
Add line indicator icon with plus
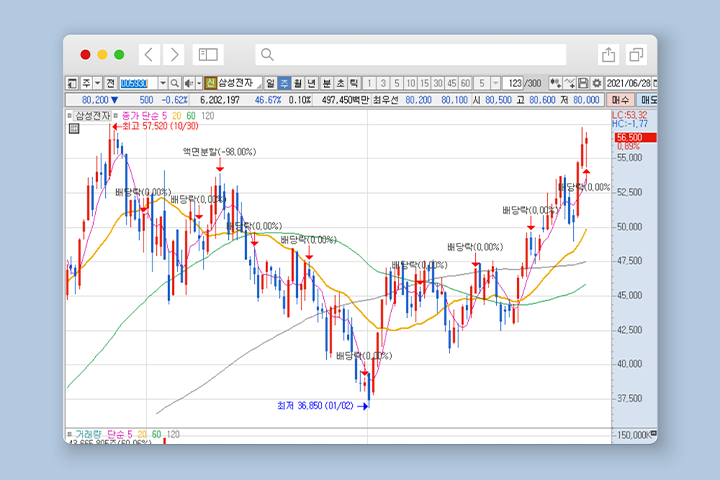click(569, 83)
